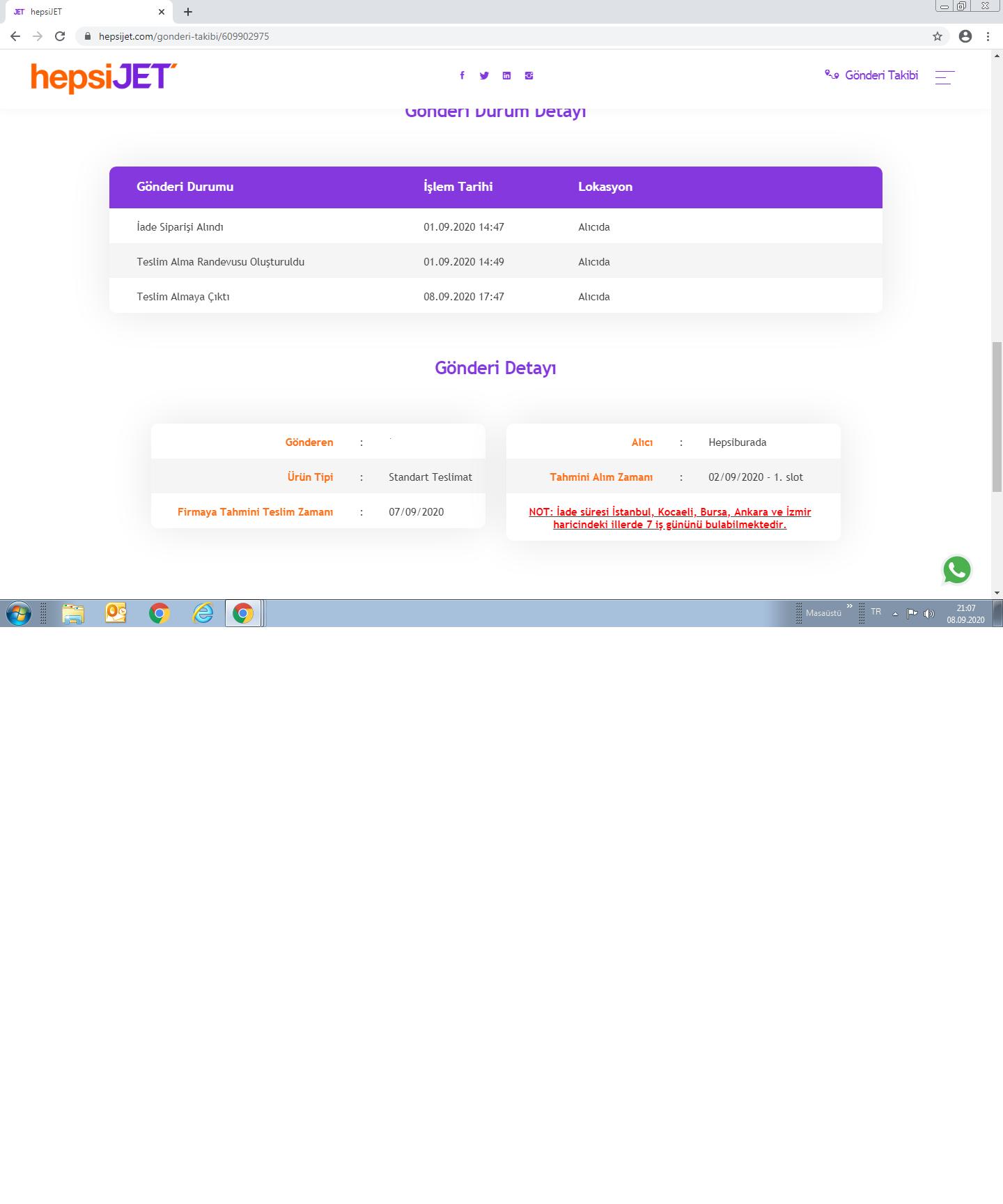The width and height of the screenshot is (1003, 1204).
Task: Click Gönderi Durumu column header
Action: [185, 187]
